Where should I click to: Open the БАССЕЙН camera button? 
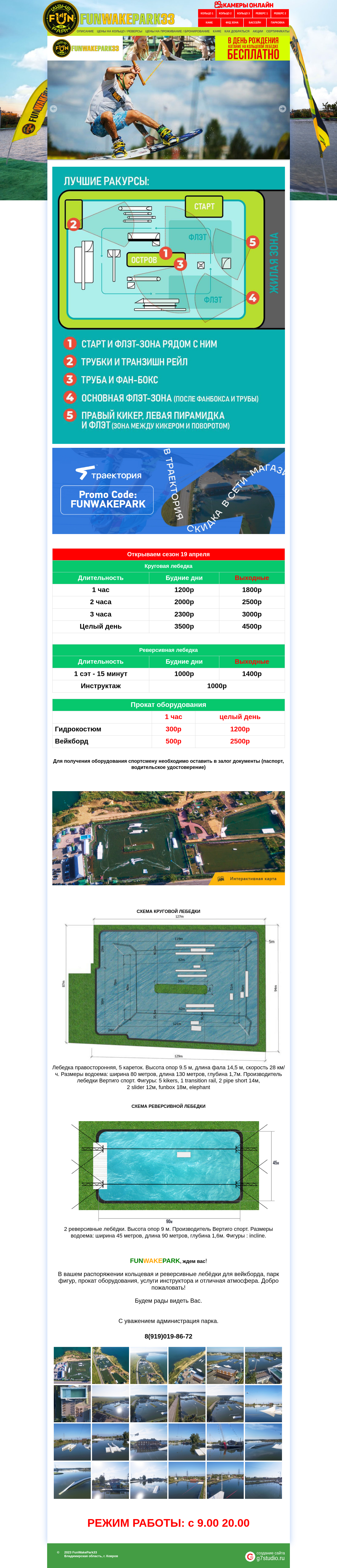[x=255, y=22]
